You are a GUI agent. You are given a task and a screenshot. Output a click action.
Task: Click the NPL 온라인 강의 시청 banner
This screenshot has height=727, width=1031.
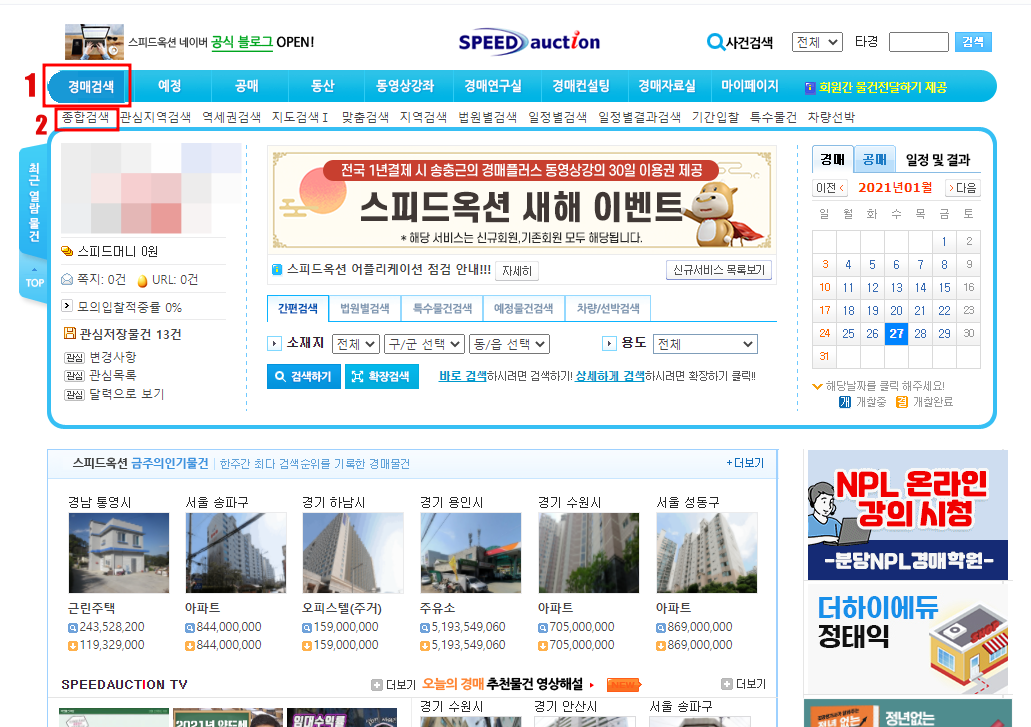(907, 515)
